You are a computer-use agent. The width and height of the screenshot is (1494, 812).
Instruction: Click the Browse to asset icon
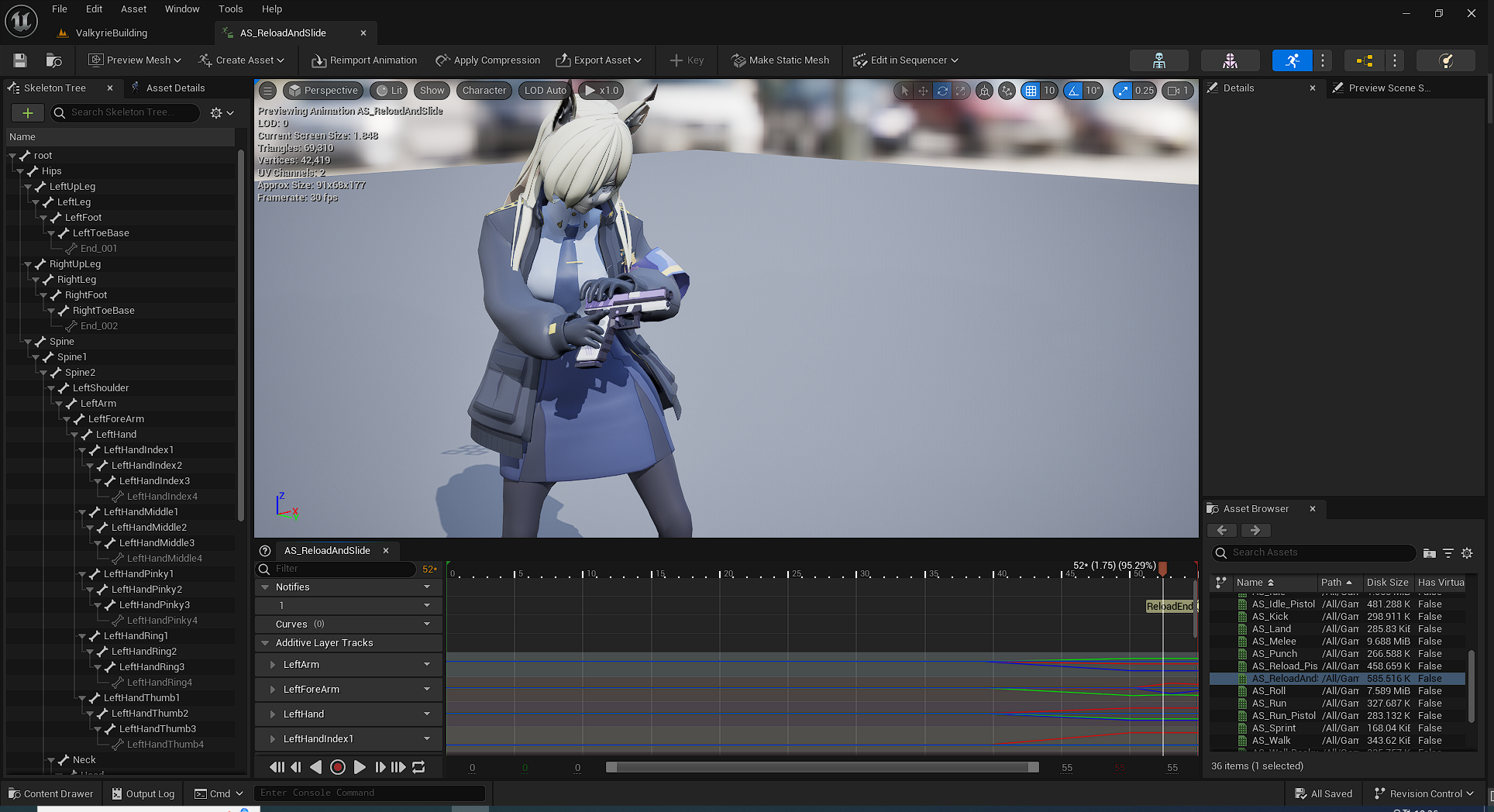[53, 60]
